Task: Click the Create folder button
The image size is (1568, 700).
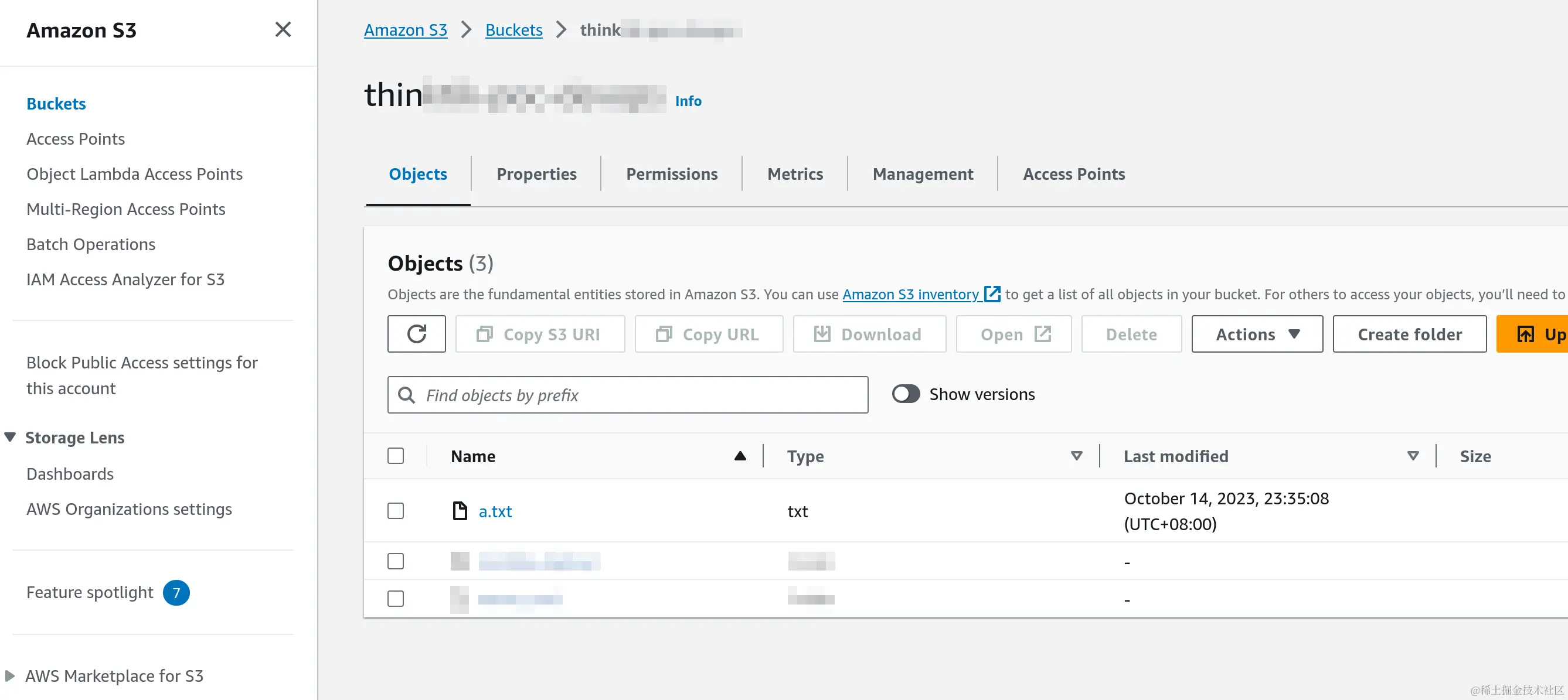Action: click(x=1409, y=334)
